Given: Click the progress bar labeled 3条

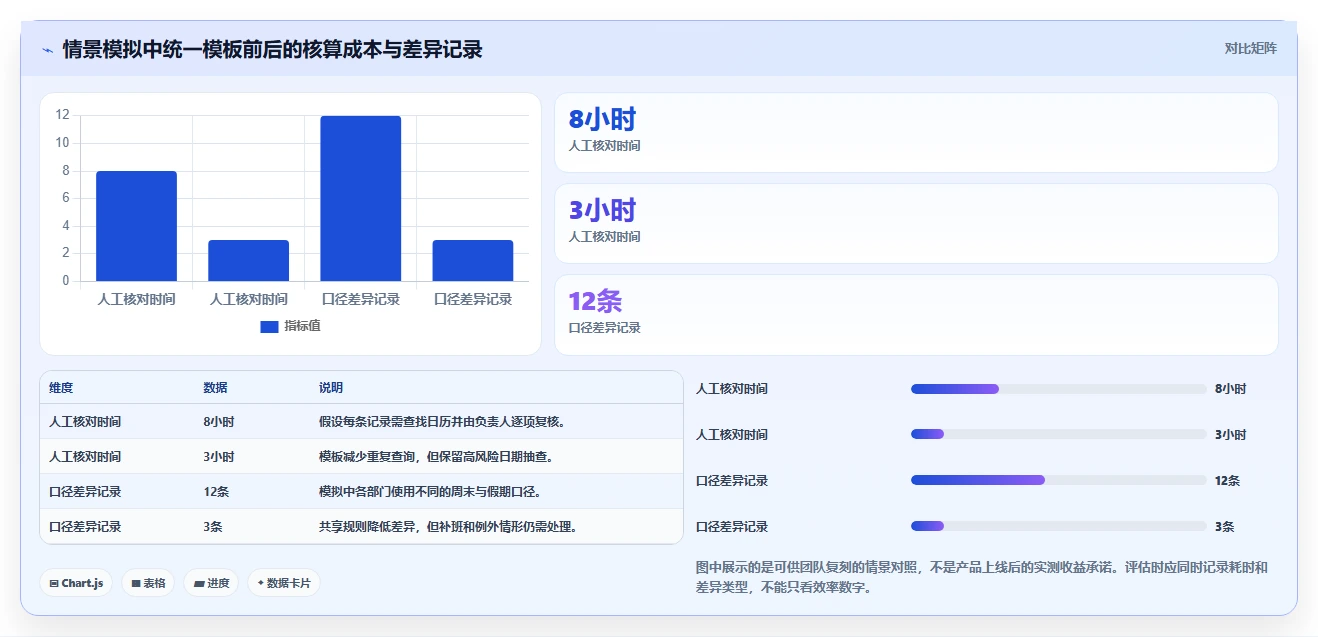Looking at the screenshot, I should [x=1058, y=527].
